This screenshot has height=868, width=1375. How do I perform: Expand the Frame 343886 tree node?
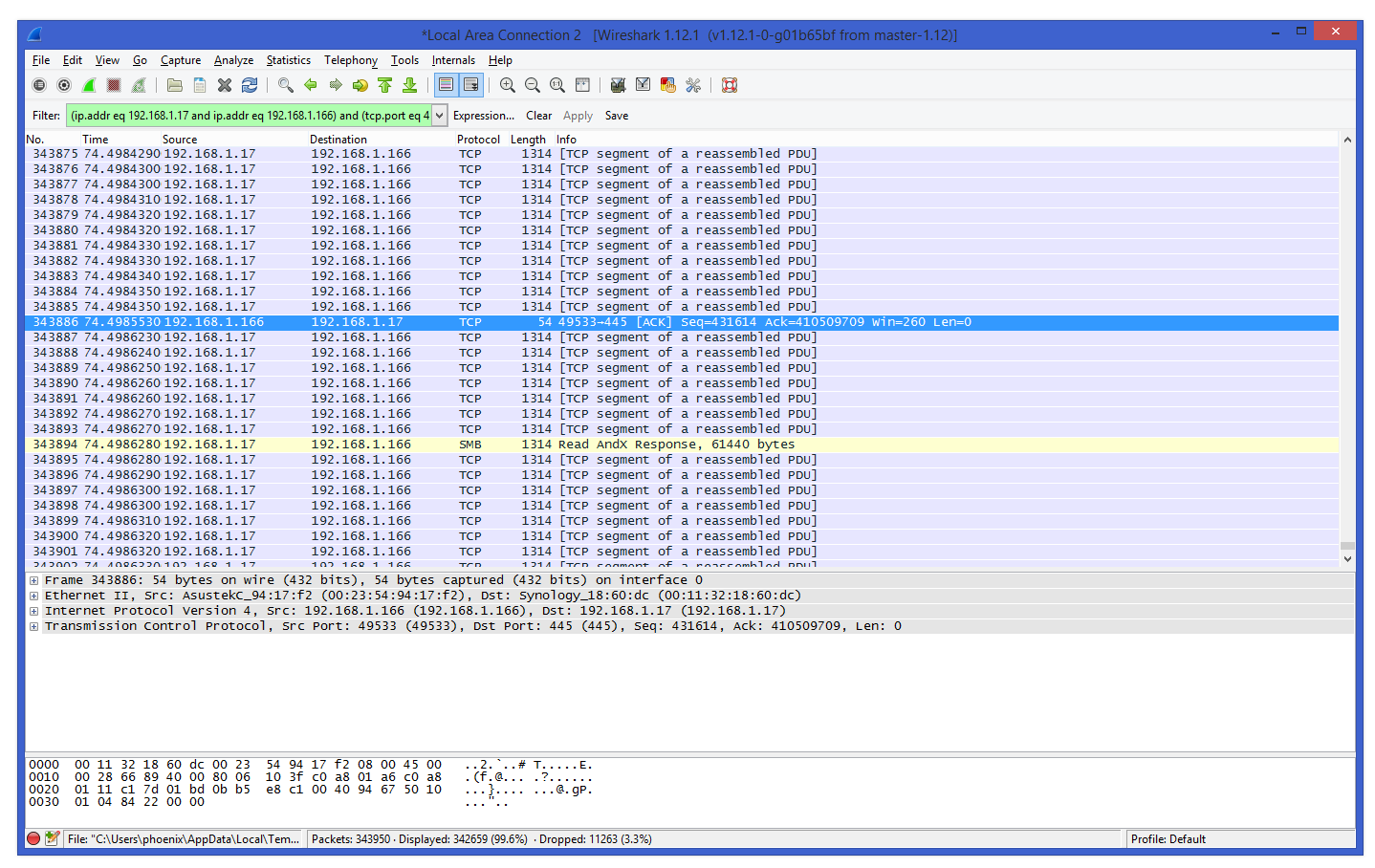tap(33, 580)
